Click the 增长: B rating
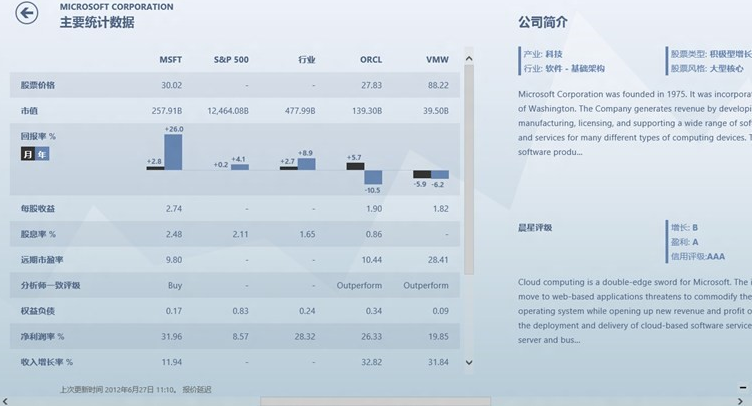The image size is (752, 406). [x=684, y=228]
